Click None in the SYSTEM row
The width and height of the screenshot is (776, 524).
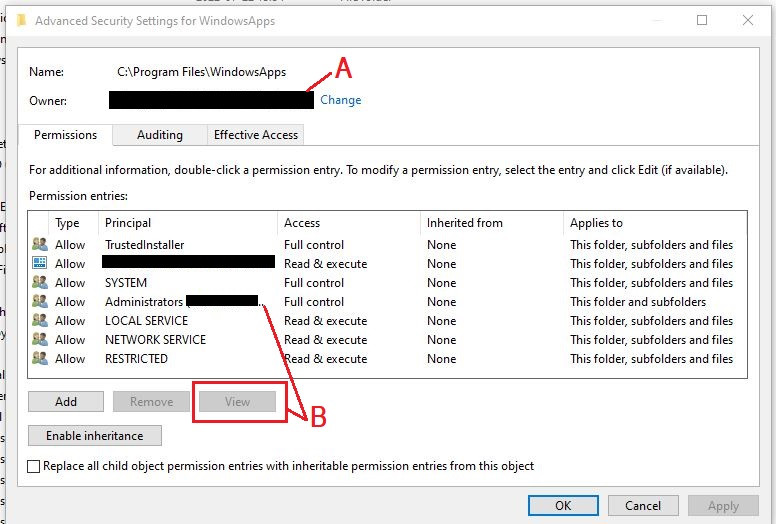[441, 283]
